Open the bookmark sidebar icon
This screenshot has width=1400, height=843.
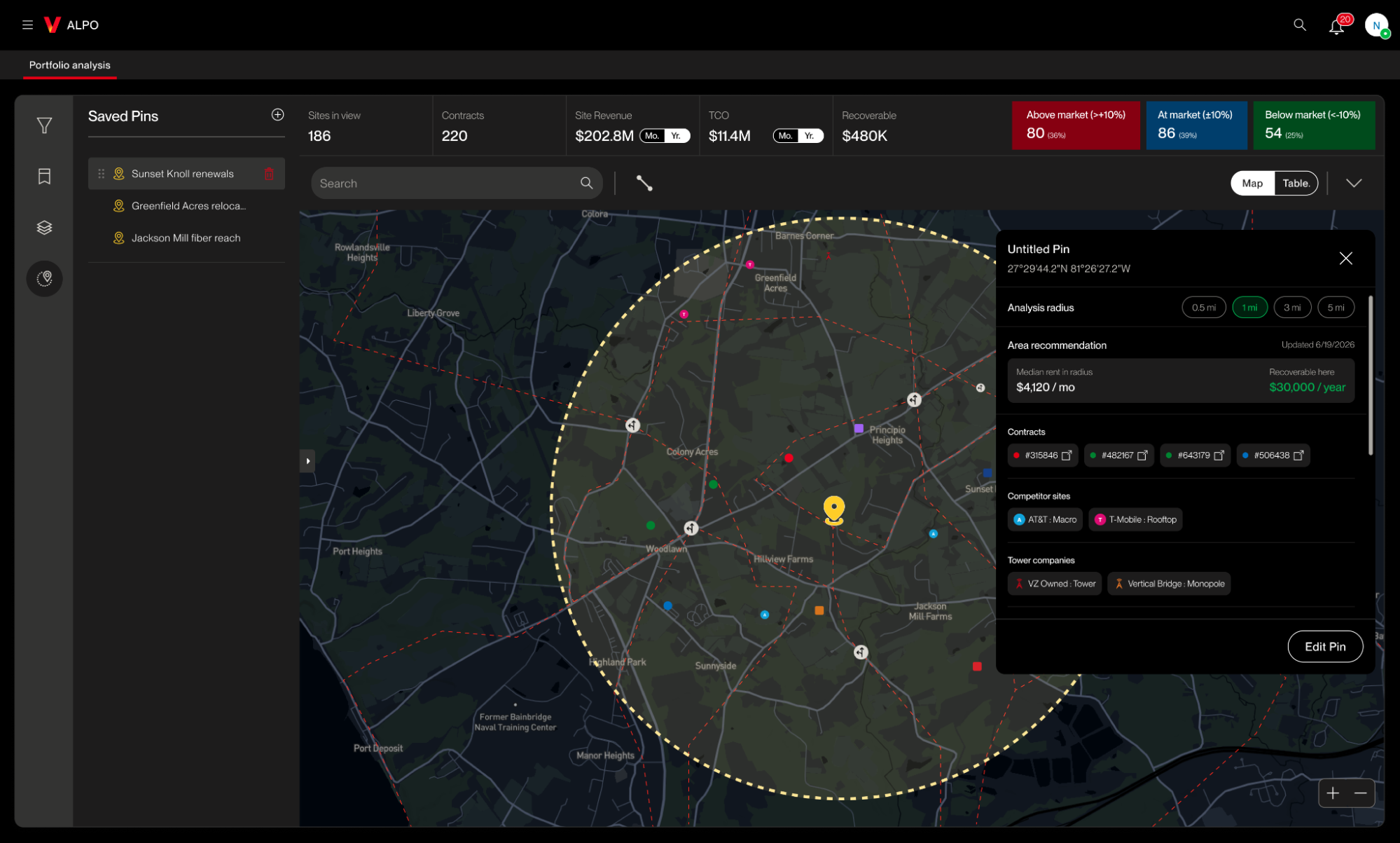(x=44, y=177)
